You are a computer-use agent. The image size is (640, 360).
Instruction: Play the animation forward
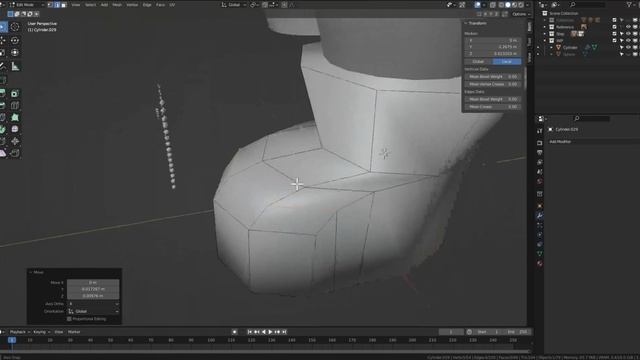[270, 332]
